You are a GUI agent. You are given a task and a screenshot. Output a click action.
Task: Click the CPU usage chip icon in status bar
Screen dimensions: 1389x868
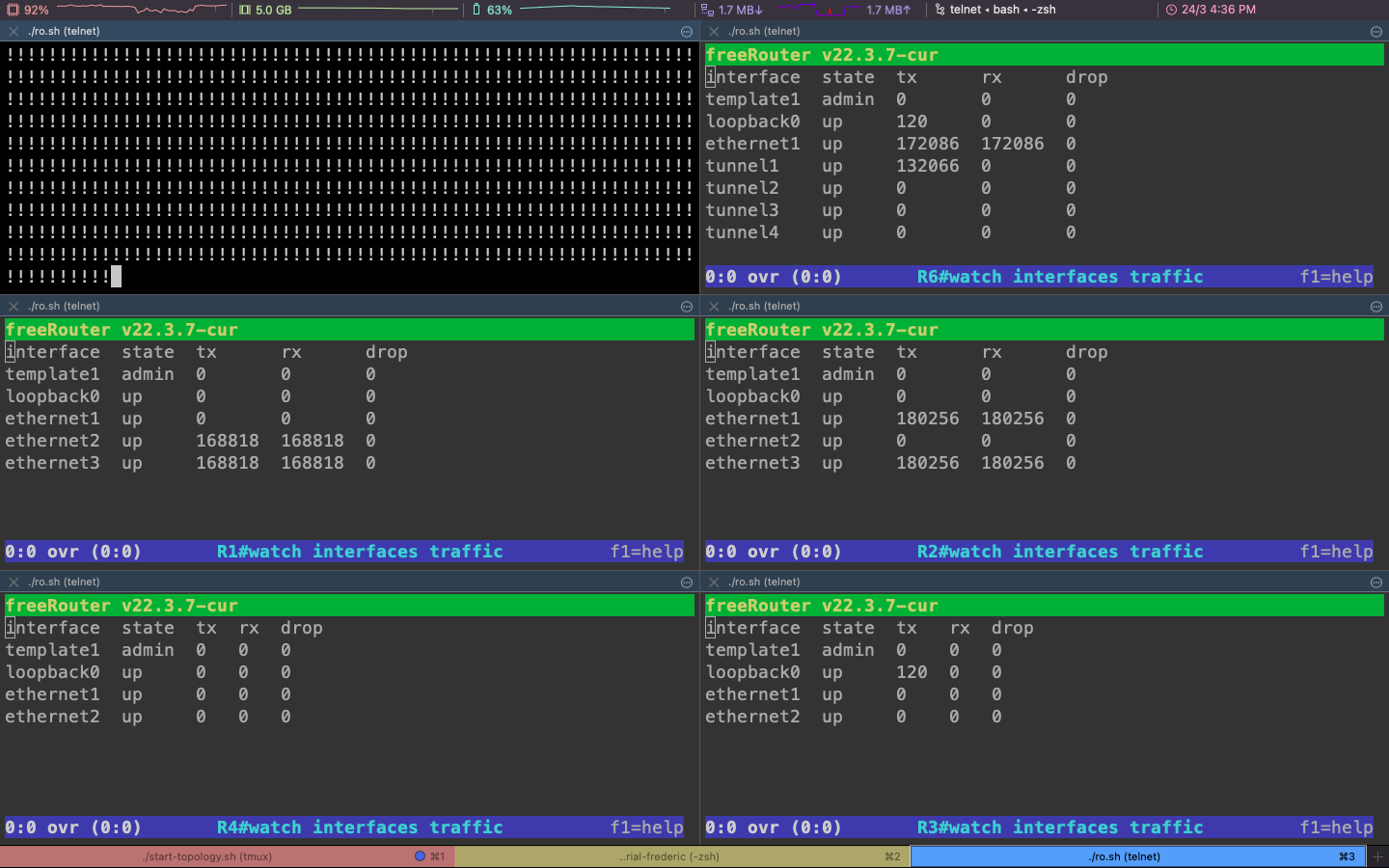pos(14,10)
